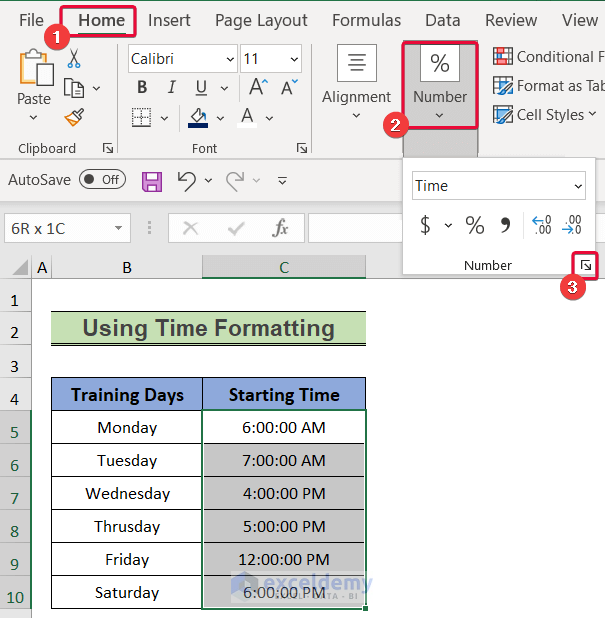Click Decrease Decimal icon
This screenshot has width=605, height=618.
point(572,225)
